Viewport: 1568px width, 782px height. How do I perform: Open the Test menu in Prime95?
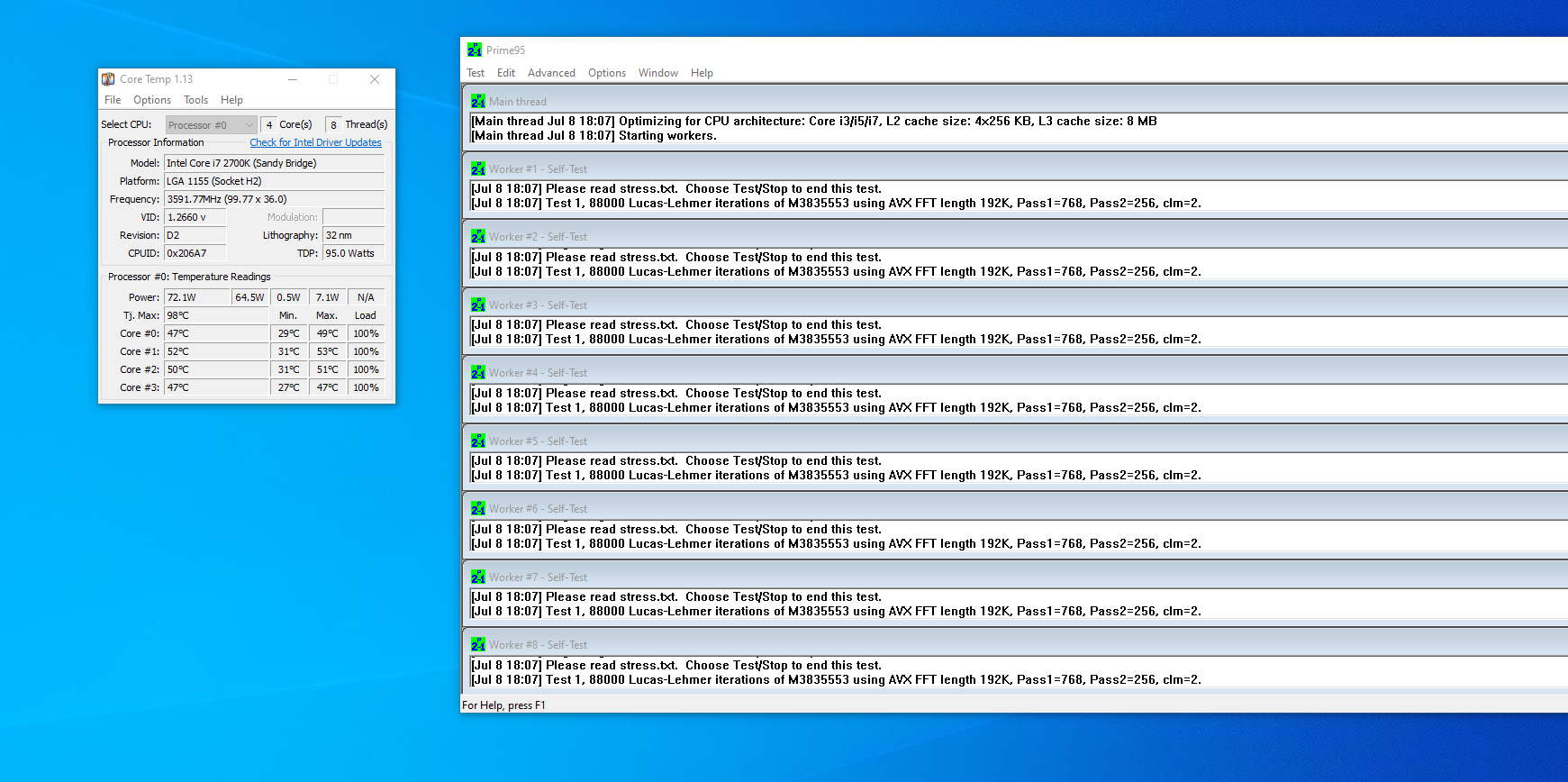476,73
